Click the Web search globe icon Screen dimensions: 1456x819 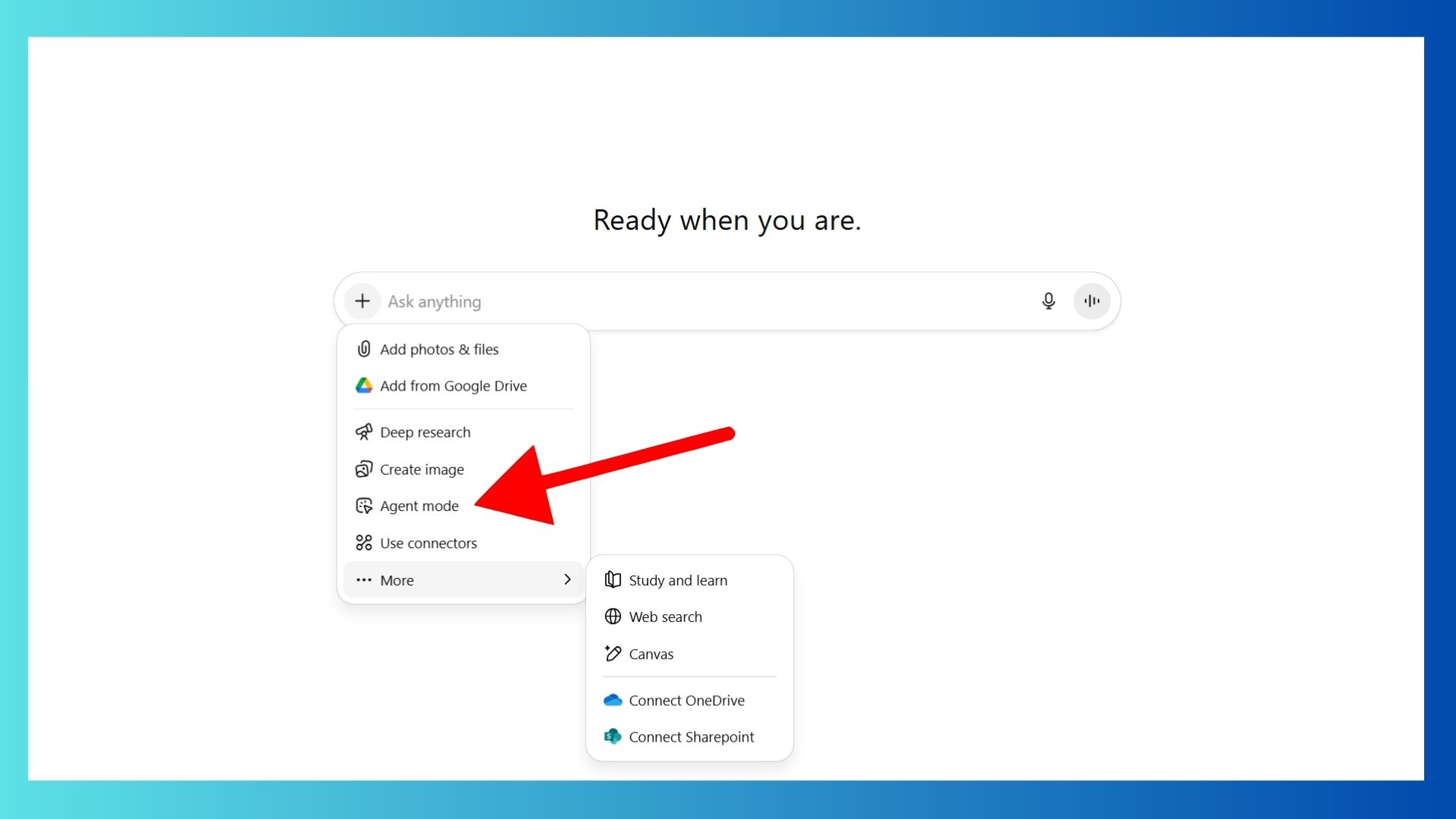point(613,617)
